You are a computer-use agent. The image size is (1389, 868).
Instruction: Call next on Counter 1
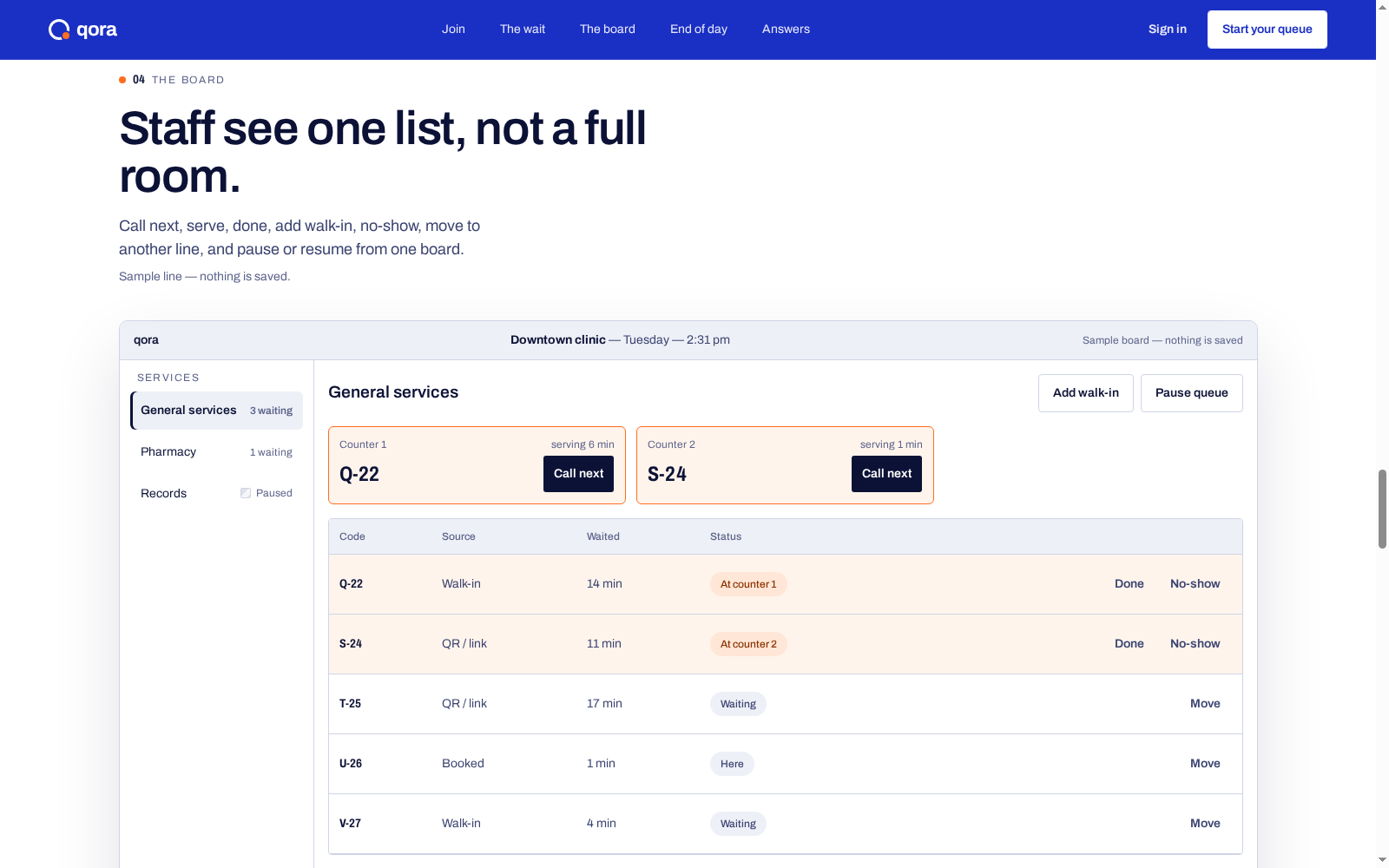[579, 474]
